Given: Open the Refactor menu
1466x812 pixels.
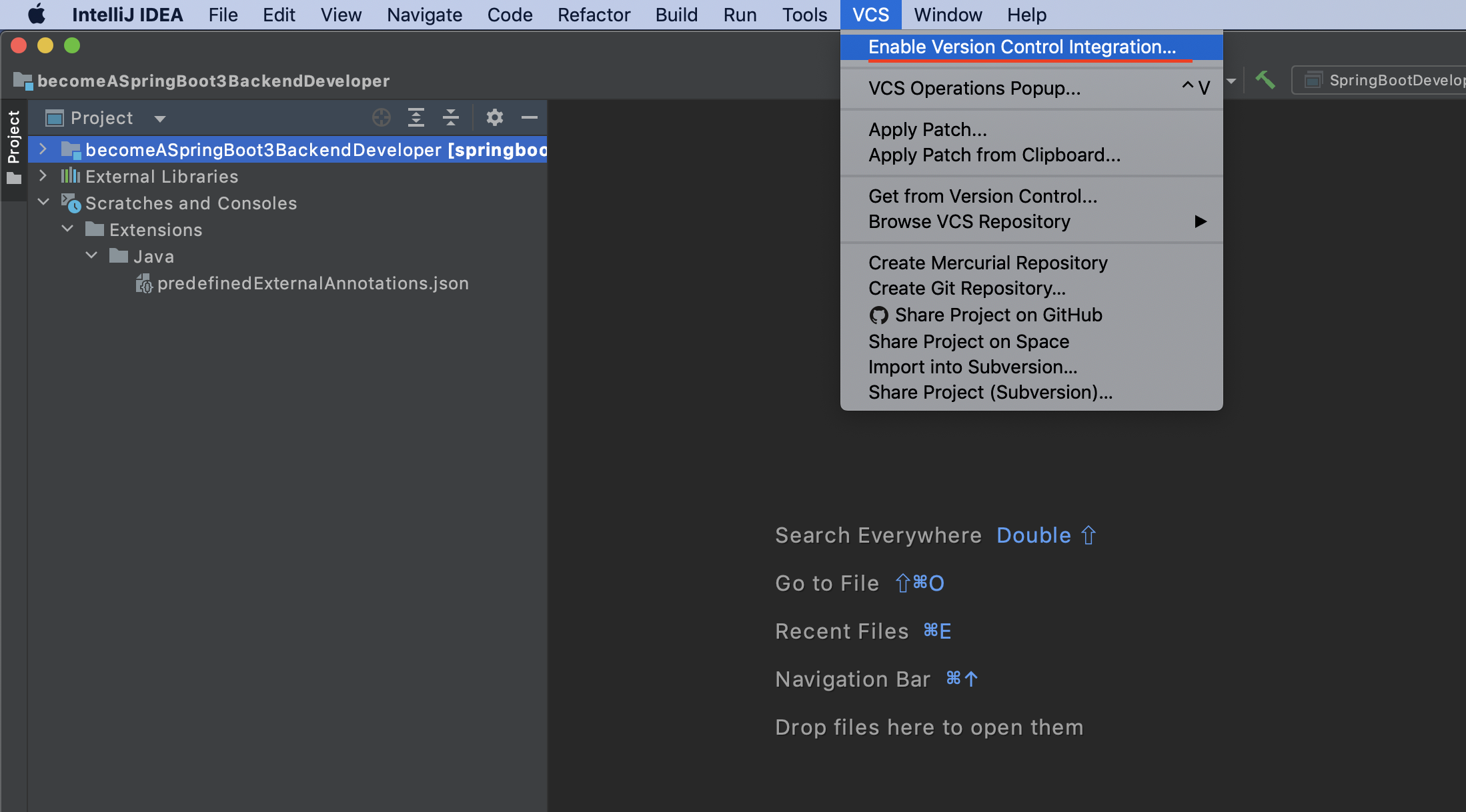Looking at the screenshot, I should 594,14.
